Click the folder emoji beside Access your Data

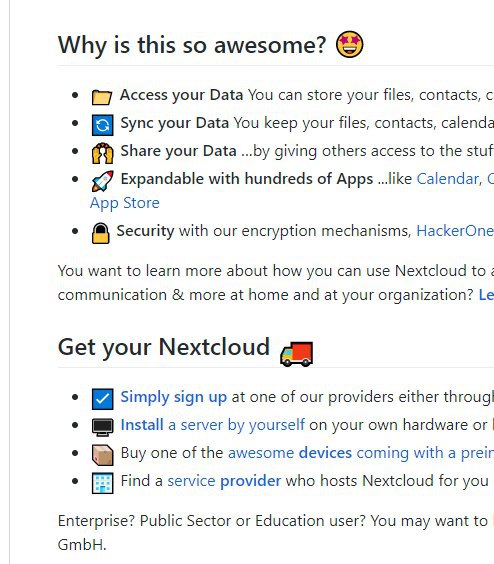tap(102, 96)
